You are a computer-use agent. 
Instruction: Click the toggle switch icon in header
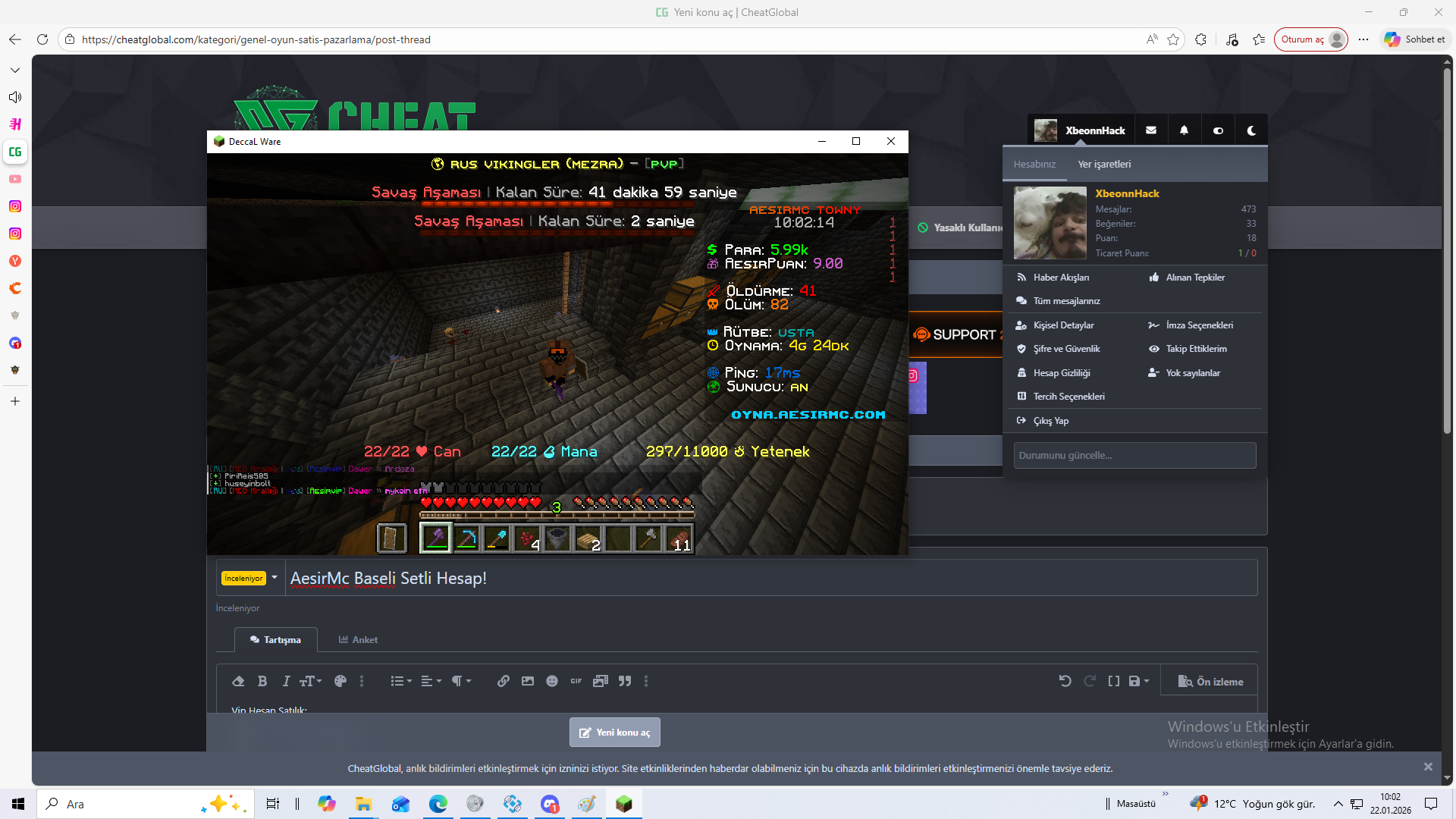pyautogui.click(x=1219, y=130)
